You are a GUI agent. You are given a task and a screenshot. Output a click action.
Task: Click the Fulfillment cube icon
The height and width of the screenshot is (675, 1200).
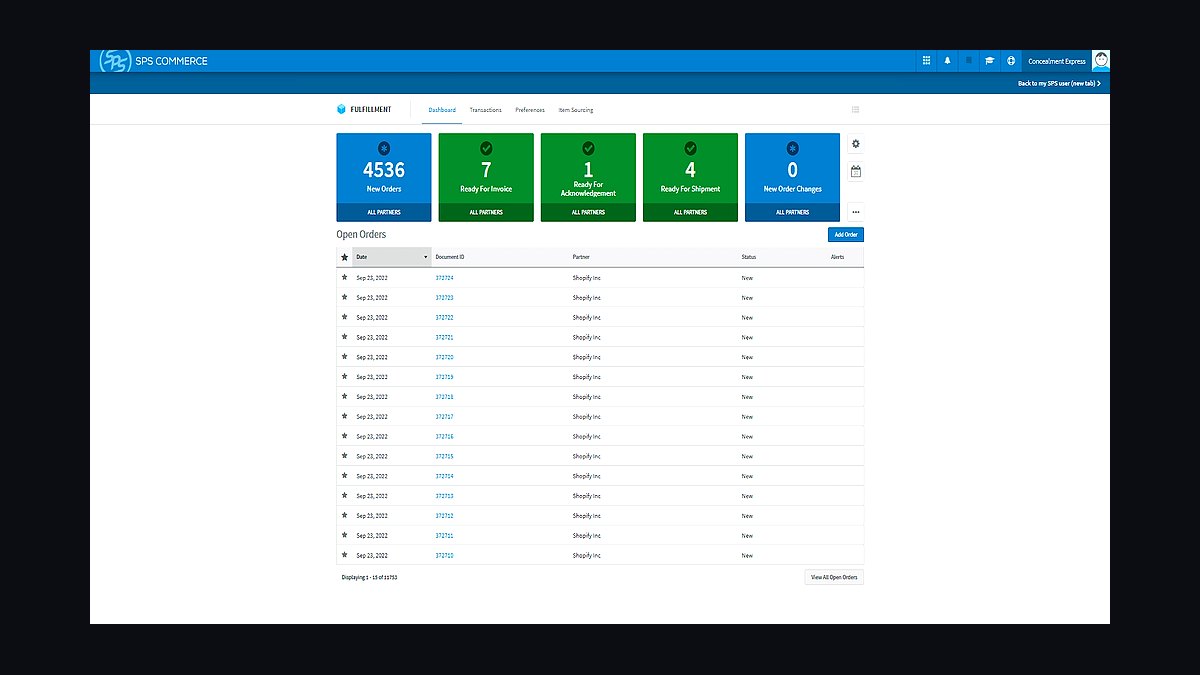(x=342, y=110)
